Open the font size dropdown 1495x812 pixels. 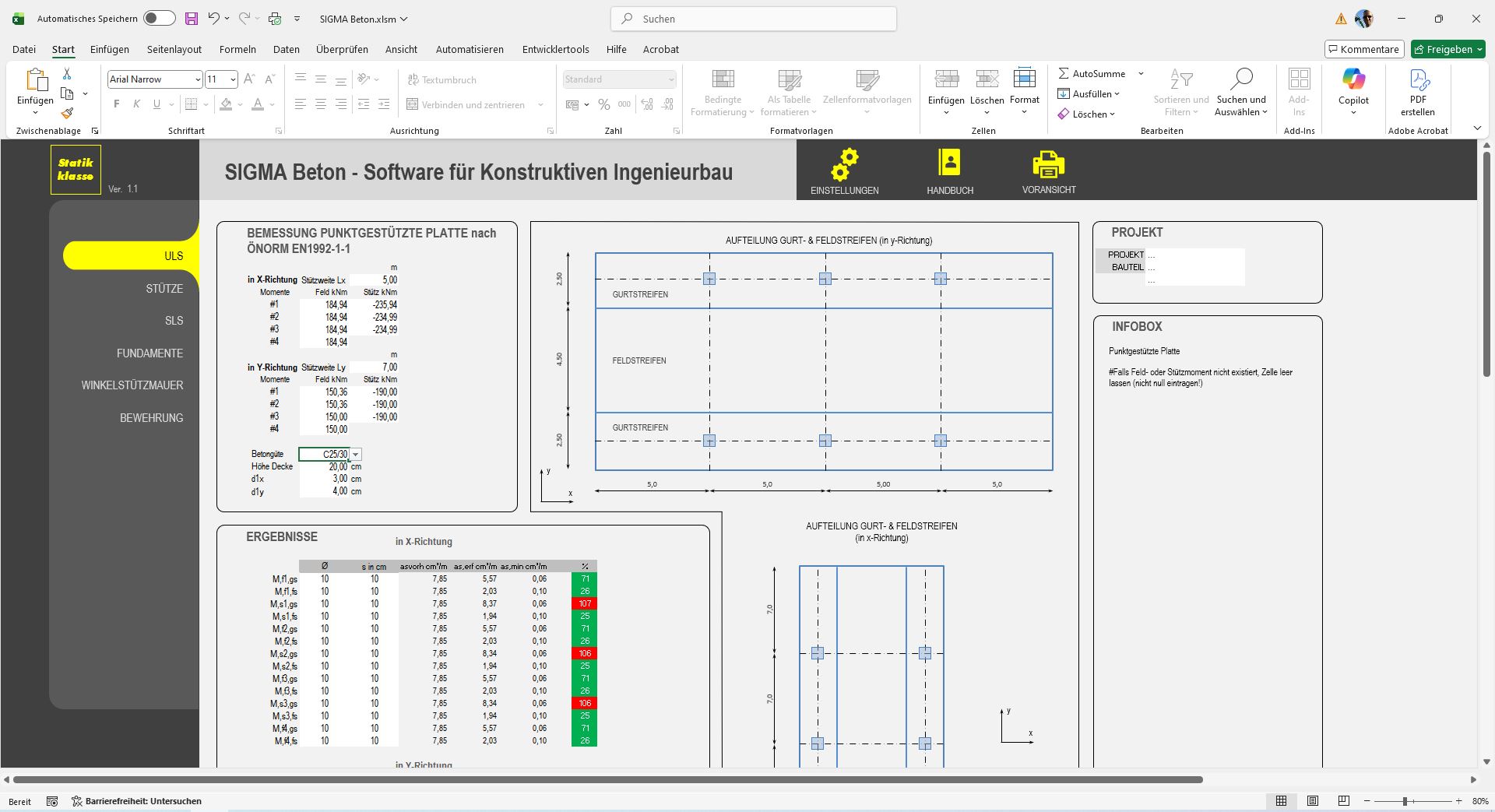pyautogui.click(x=232, y=79)
